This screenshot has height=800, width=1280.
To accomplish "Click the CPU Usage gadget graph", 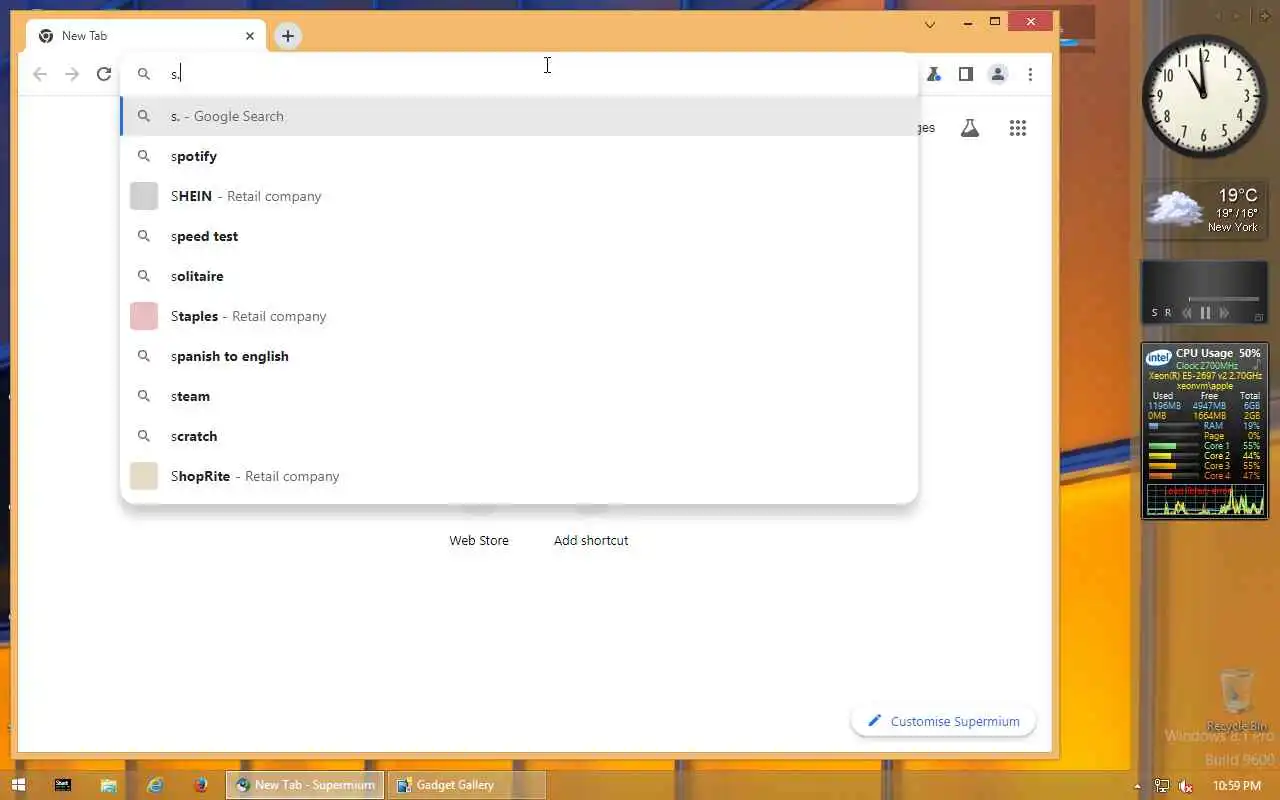I will (1204, 500).
